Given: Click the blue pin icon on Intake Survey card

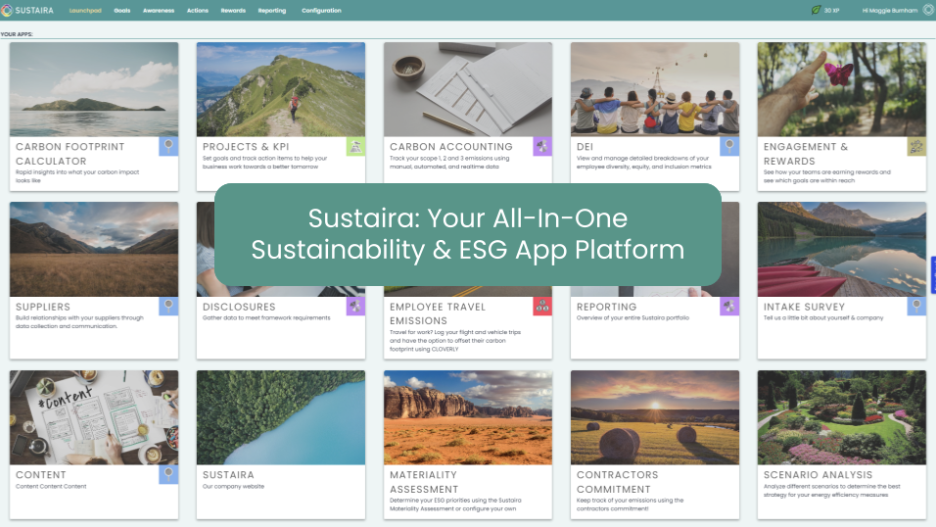Looking at the screenshot, I should point(916,306).
